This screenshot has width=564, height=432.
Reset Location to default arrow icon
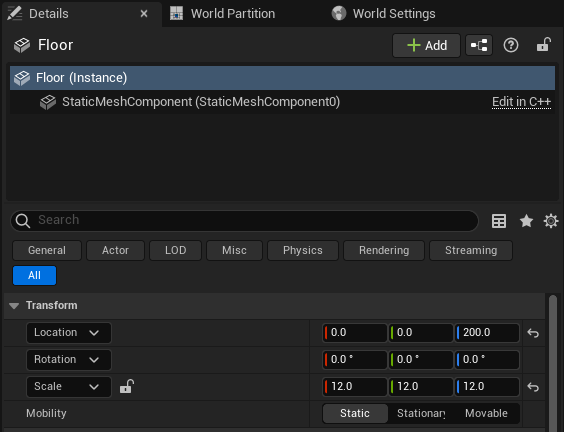[x=533, y=333]
